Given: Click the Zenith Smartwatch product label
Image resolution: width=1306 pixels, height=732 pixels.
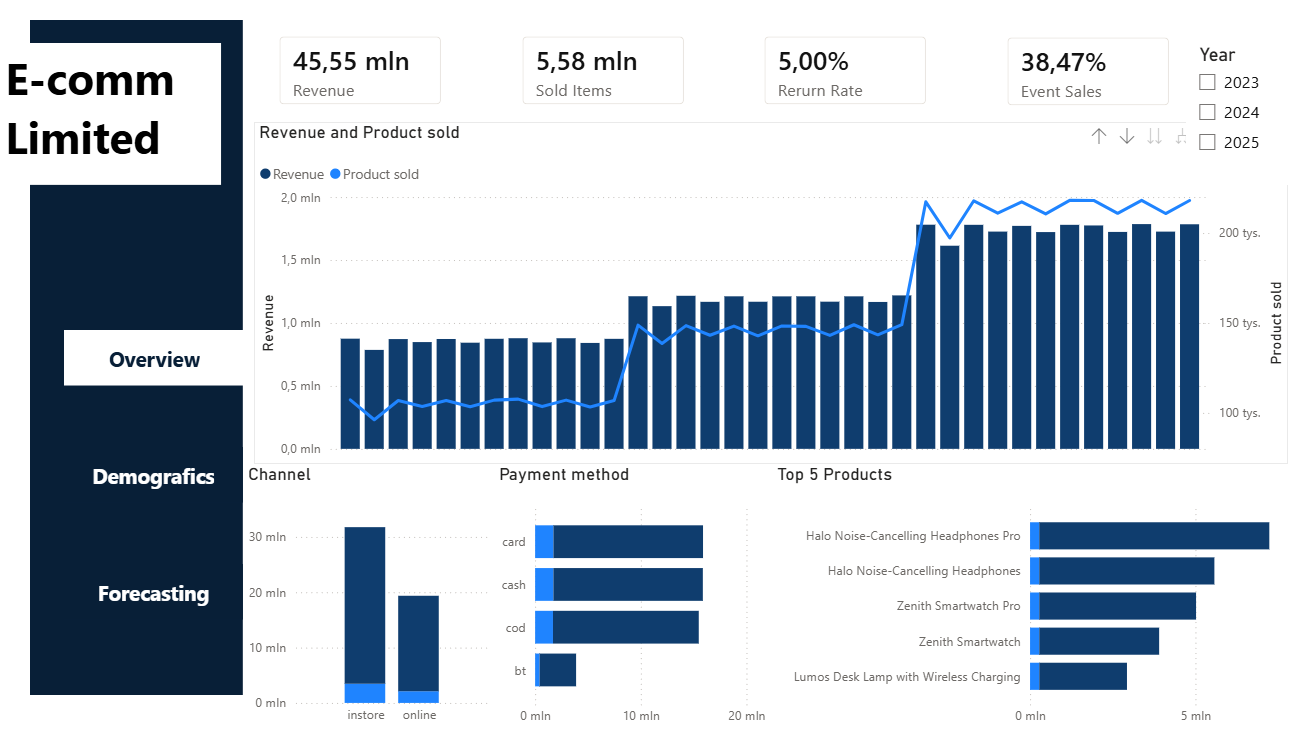Looking at the screenshot, I should [x=970, y=642].
